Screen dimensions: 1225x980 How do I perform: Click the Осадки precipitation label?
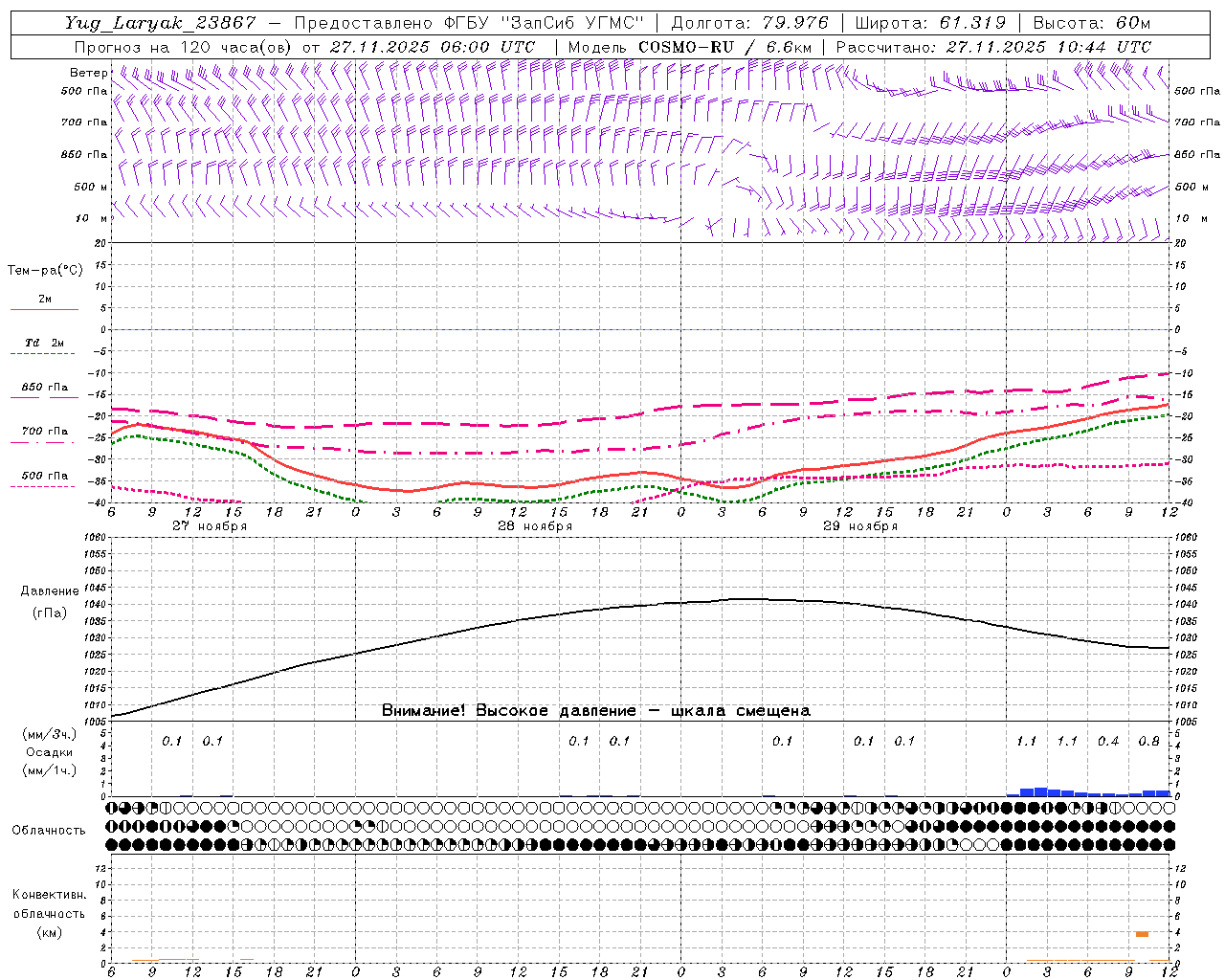click(x=50, y=752)
